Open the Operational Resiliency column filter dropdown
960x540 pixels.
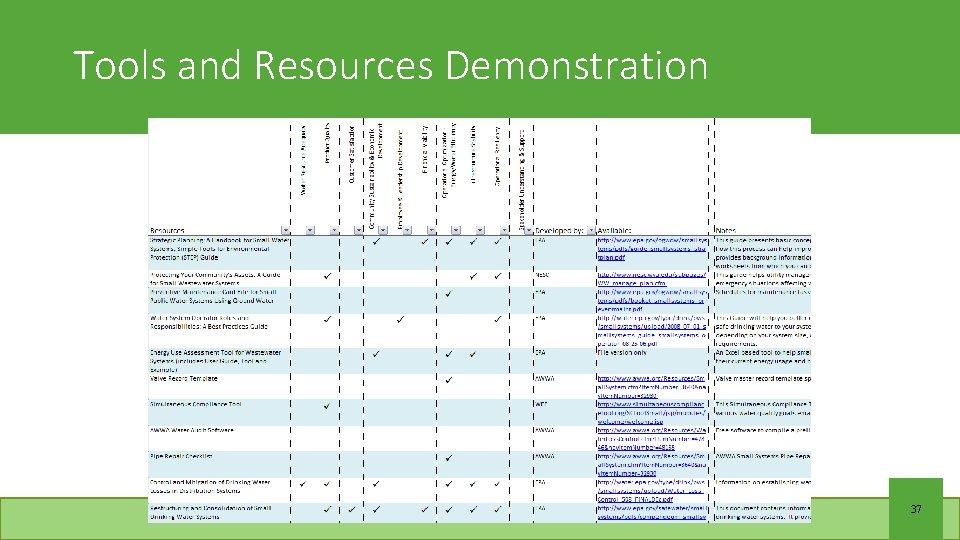point(504,231)
